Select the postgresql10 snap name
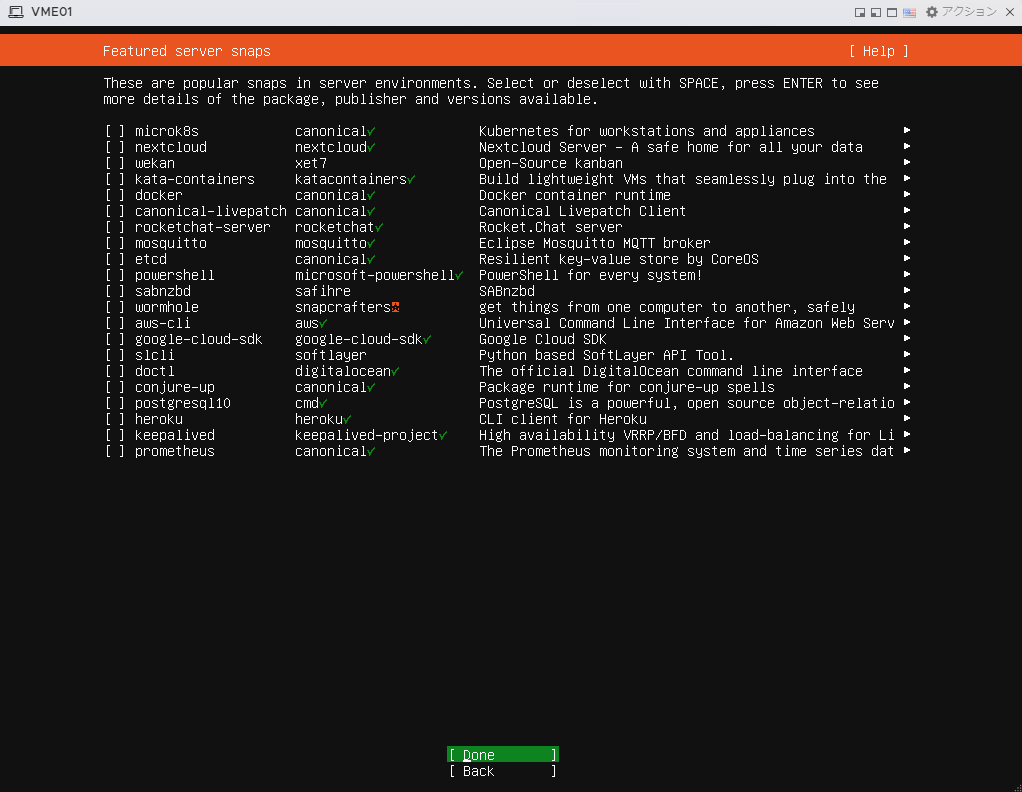 [x=182, y=403]
